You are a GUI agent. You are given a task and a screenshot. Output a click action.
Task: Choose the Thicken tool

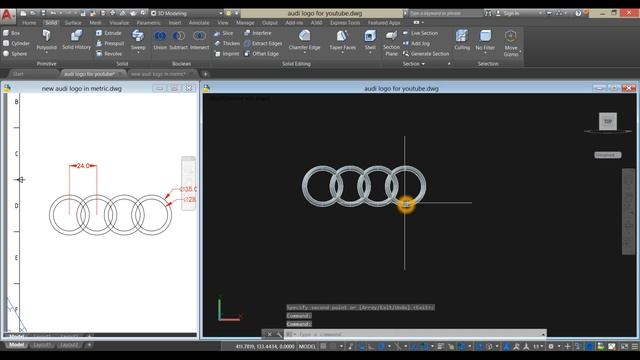[227, 43]
